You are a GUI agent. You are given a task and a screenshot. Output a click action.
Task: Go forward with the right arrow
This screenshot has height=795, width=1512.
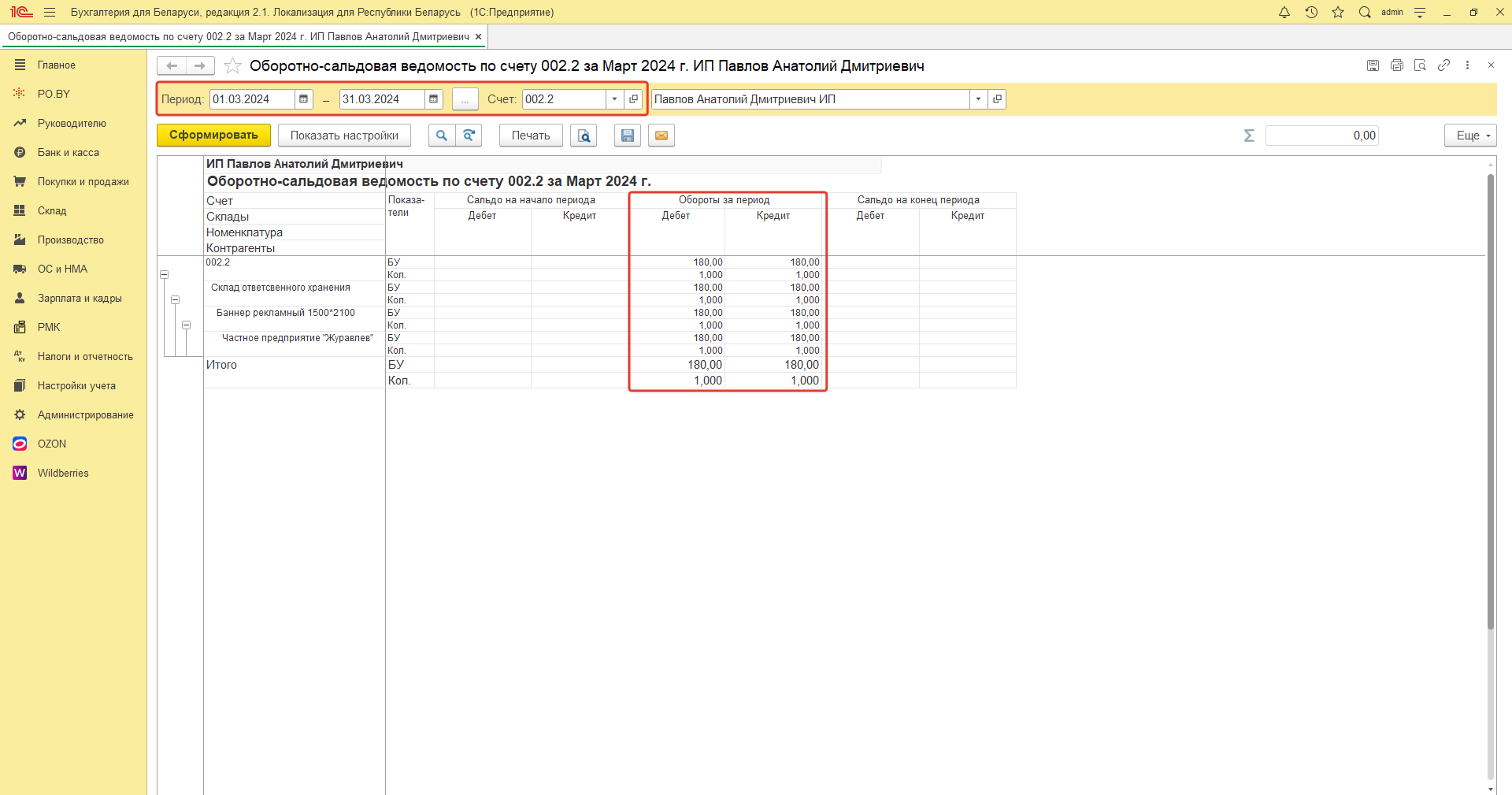(200, 65)
